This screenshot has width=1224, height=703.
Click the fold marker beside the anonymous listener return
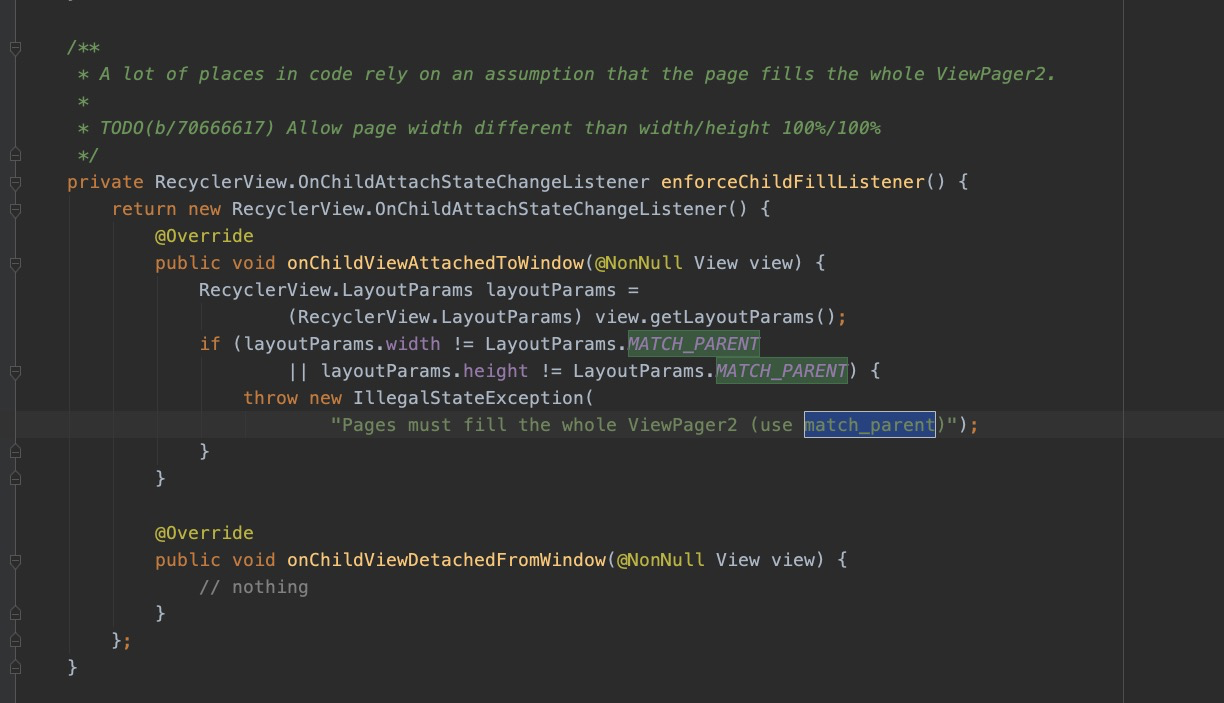(x=14, y=209)
